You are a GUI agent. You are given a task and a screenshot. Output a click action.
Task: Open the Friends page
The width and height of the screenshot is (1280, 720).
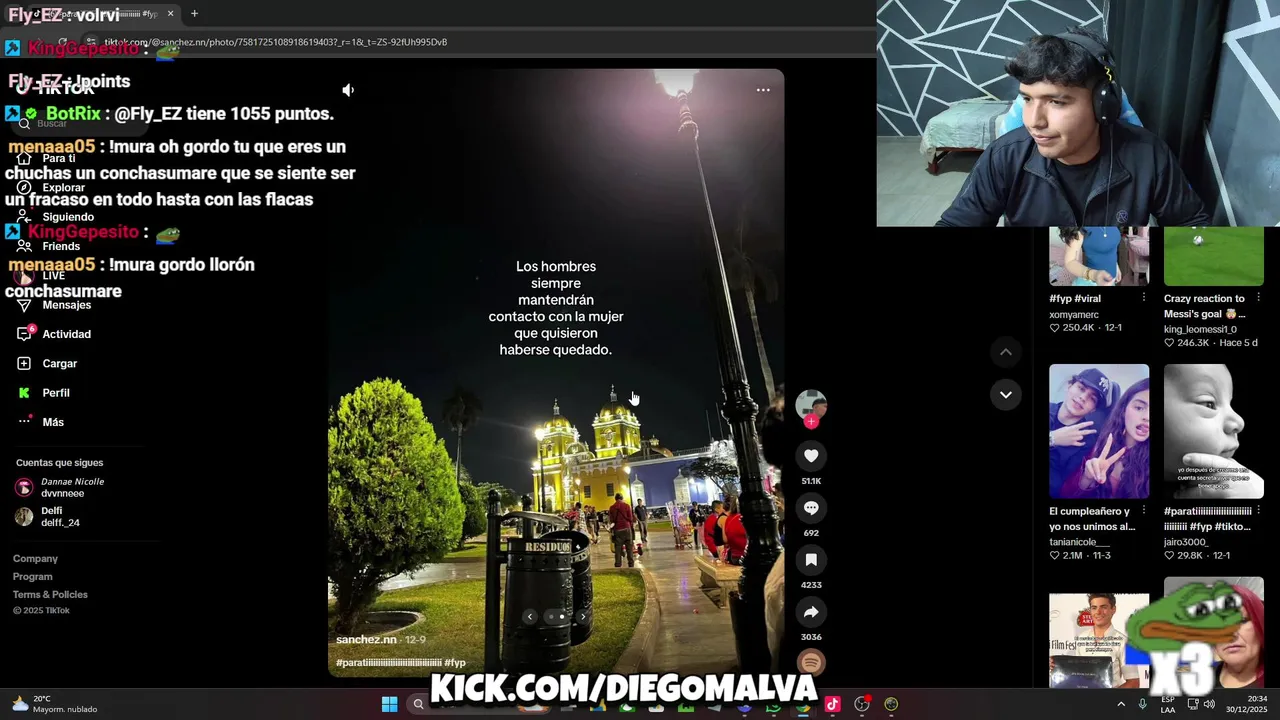click(x=61, y=246)
